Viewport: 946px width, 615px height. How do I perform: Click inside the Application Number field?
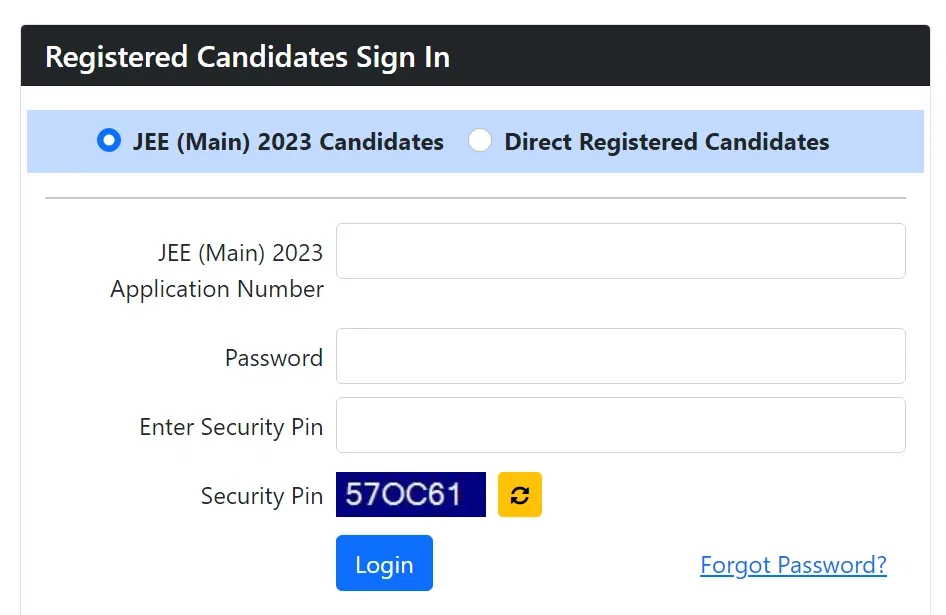coord(620,251)
